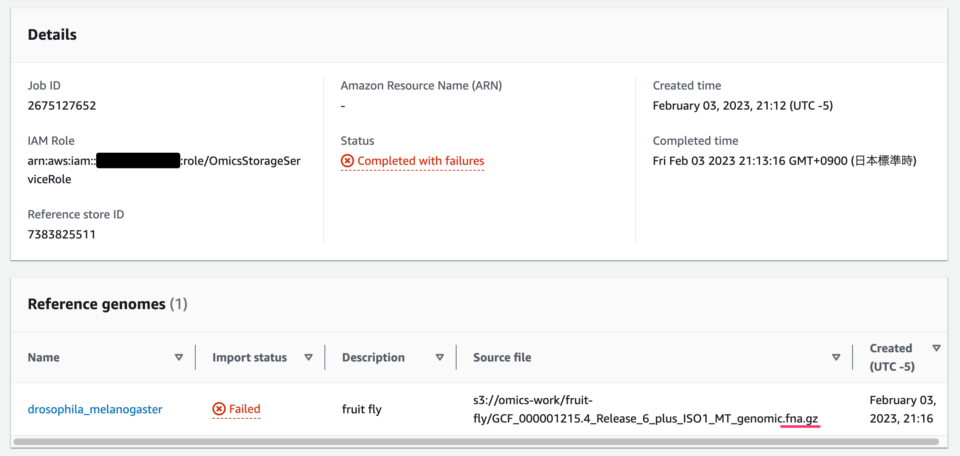
Task: Click the Import status column header
Action: click(x=249, y=357)
